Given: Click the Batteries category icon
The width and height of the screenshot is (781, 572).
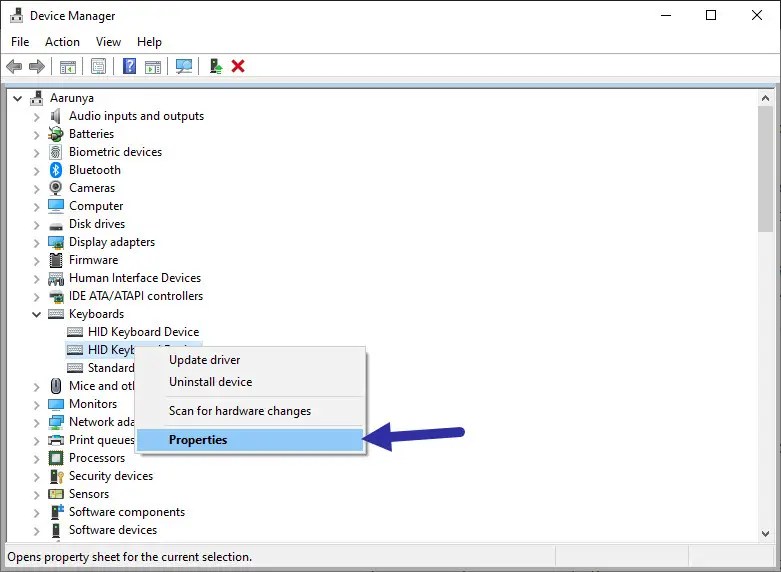Looking at the screenshot, I should tap(56, 134).
